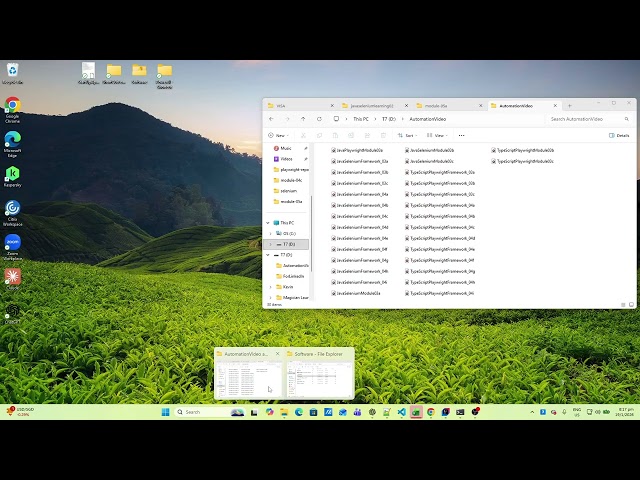Viewport: 640px width, 480px height.
Task: Switch to details list view at bottom-right status bar
Action: (623, 304)
